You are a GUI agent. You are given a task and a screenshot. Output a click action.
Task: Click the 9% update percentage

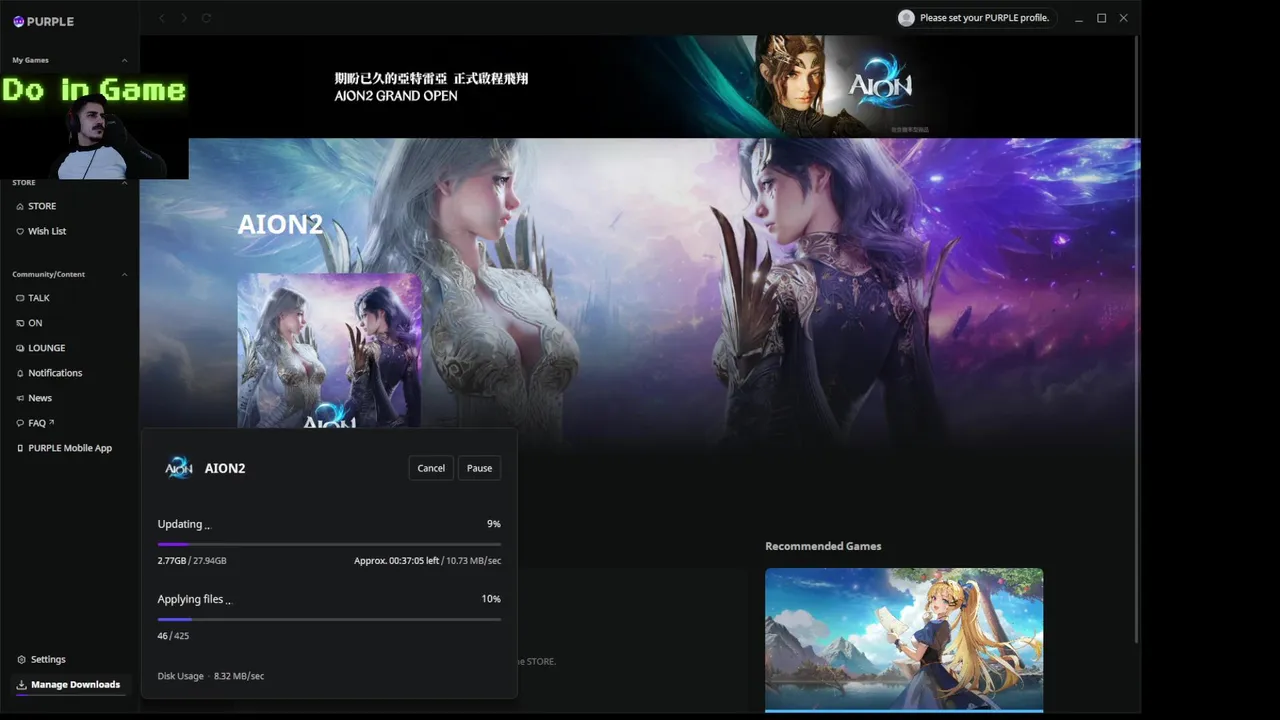point(494,524)
